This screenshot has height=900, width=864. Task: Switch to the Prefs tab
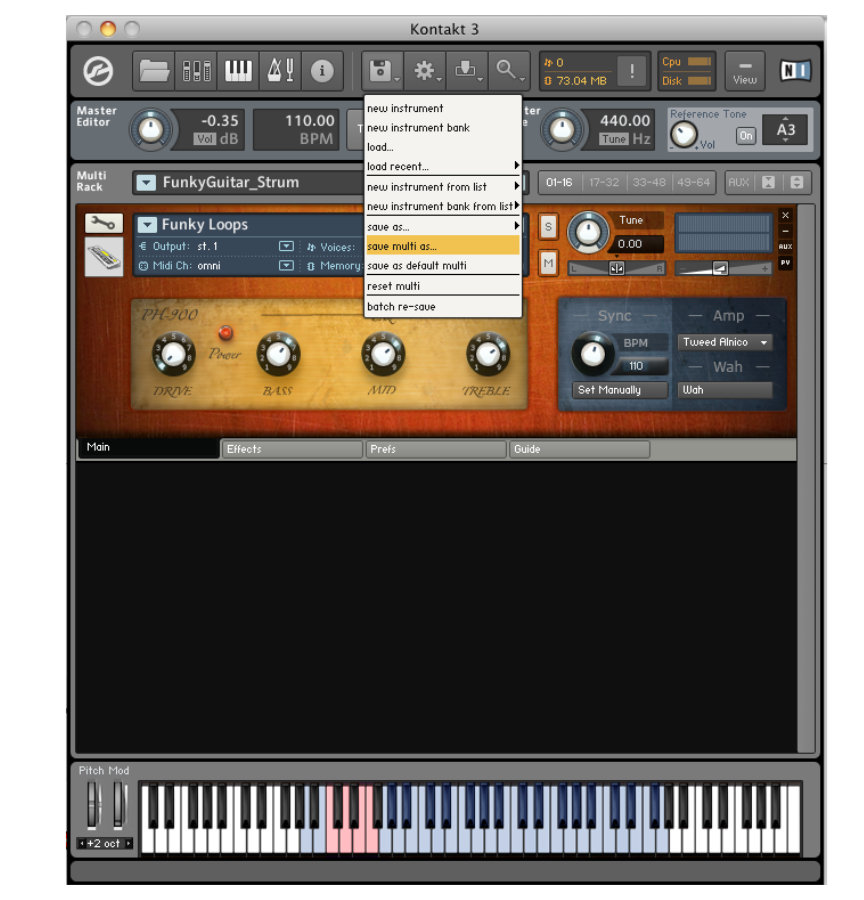tap(436, 449)
